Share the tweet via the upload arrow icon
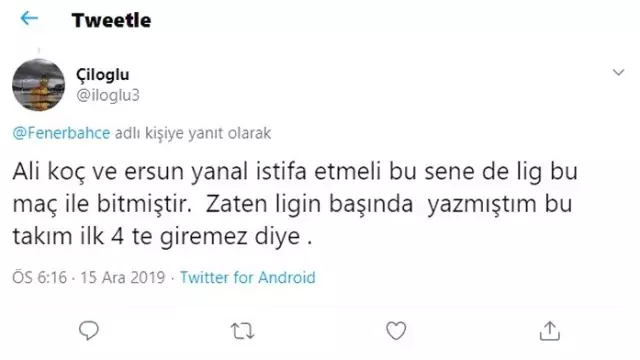Viewport: 640px width, 360px height. pos(549,331)
